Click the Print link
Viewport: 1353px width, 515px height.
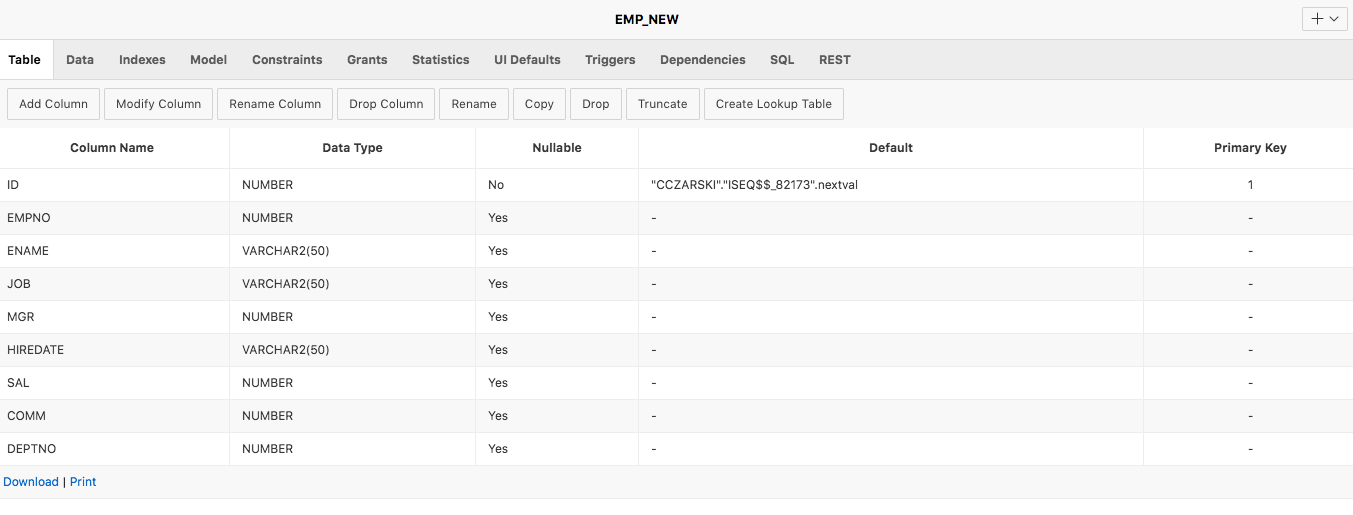point(83,482)
